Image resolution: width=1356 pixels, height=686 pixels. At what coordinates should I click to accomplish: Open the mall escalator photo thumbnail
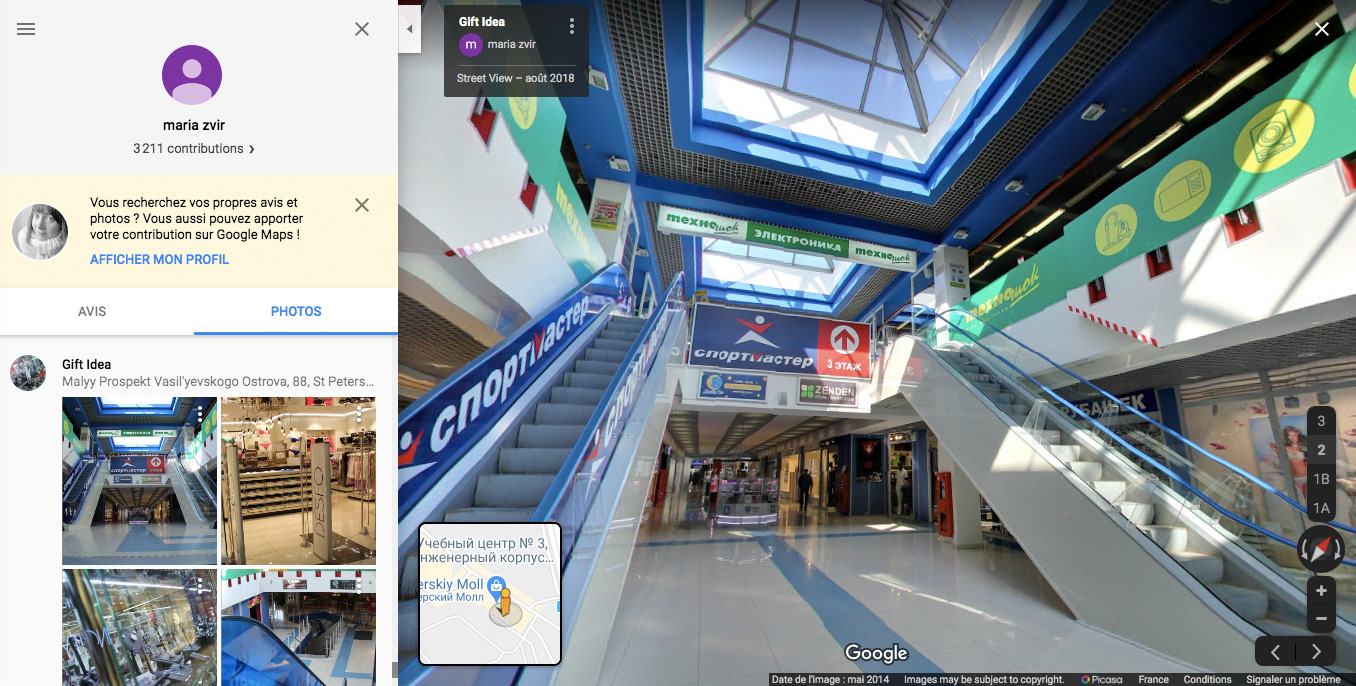pyautogui.click(x=139, y=481)
